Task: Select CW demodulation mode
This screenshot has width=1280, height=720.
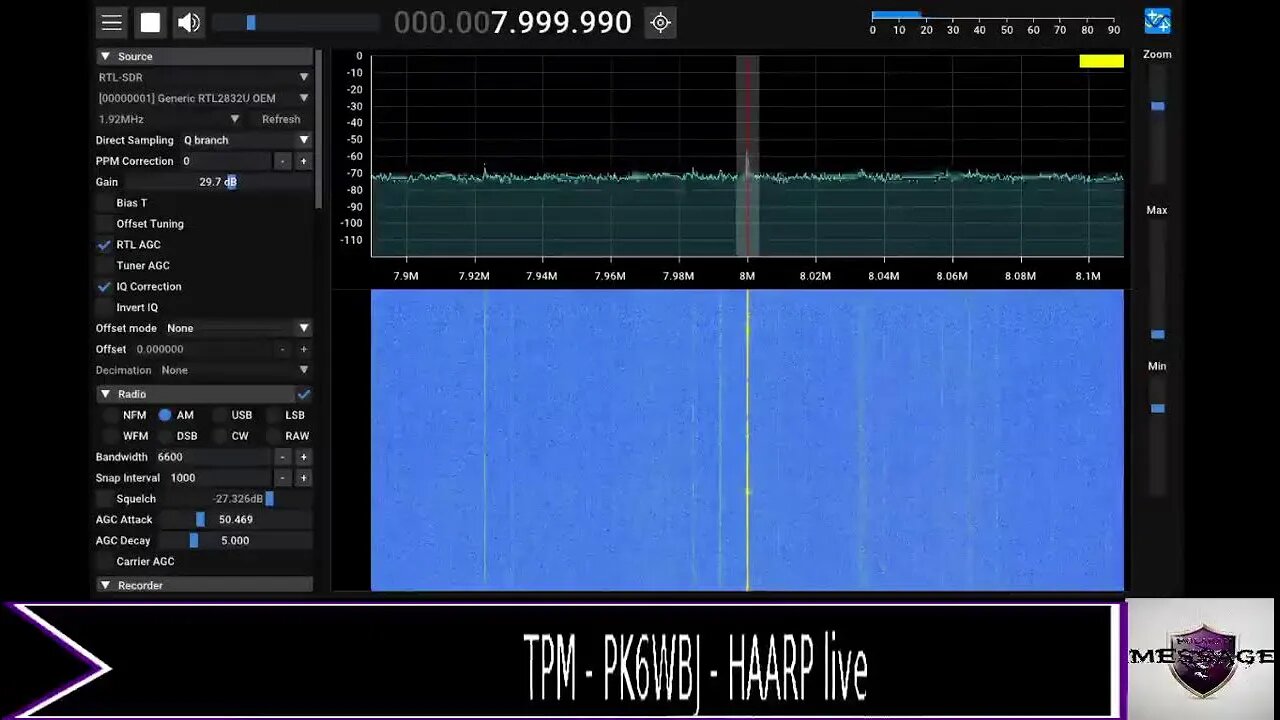Action: tap(219, 436)
